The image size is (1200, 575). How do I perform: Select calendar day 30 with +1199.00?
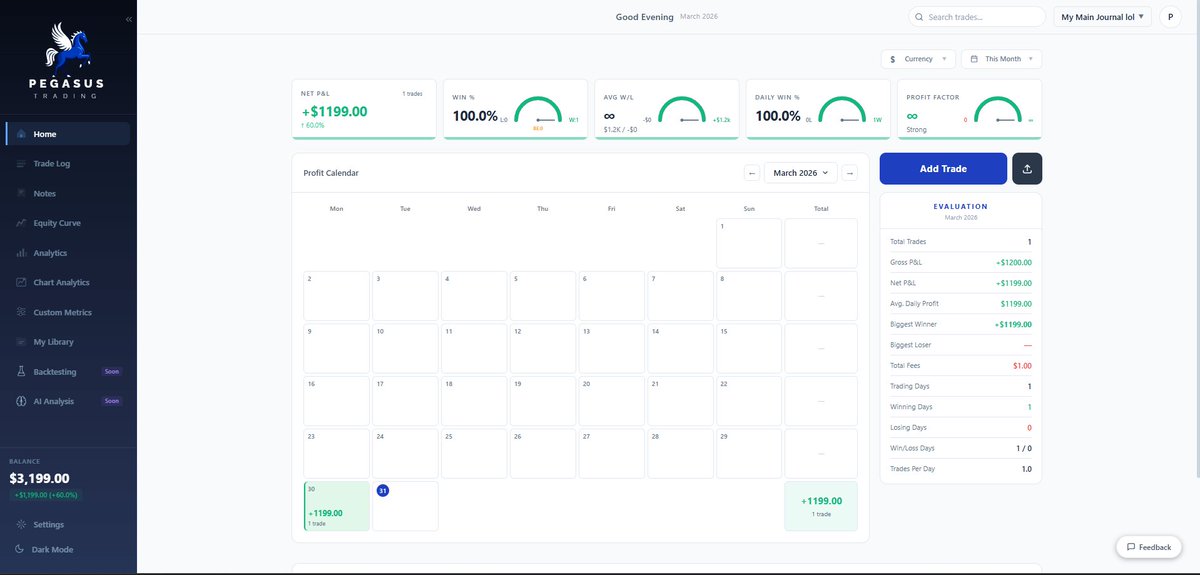click(x=337, y=506)
